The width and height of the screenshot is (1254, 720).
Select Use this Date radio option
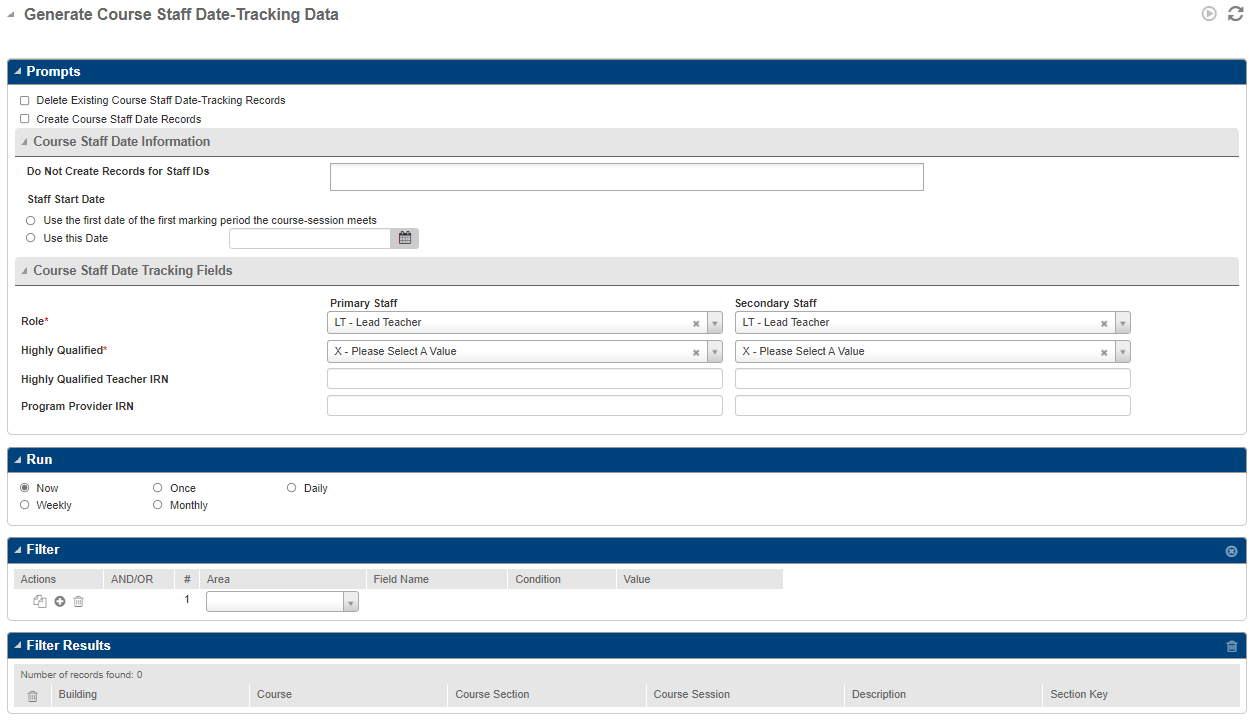(31, 238)
